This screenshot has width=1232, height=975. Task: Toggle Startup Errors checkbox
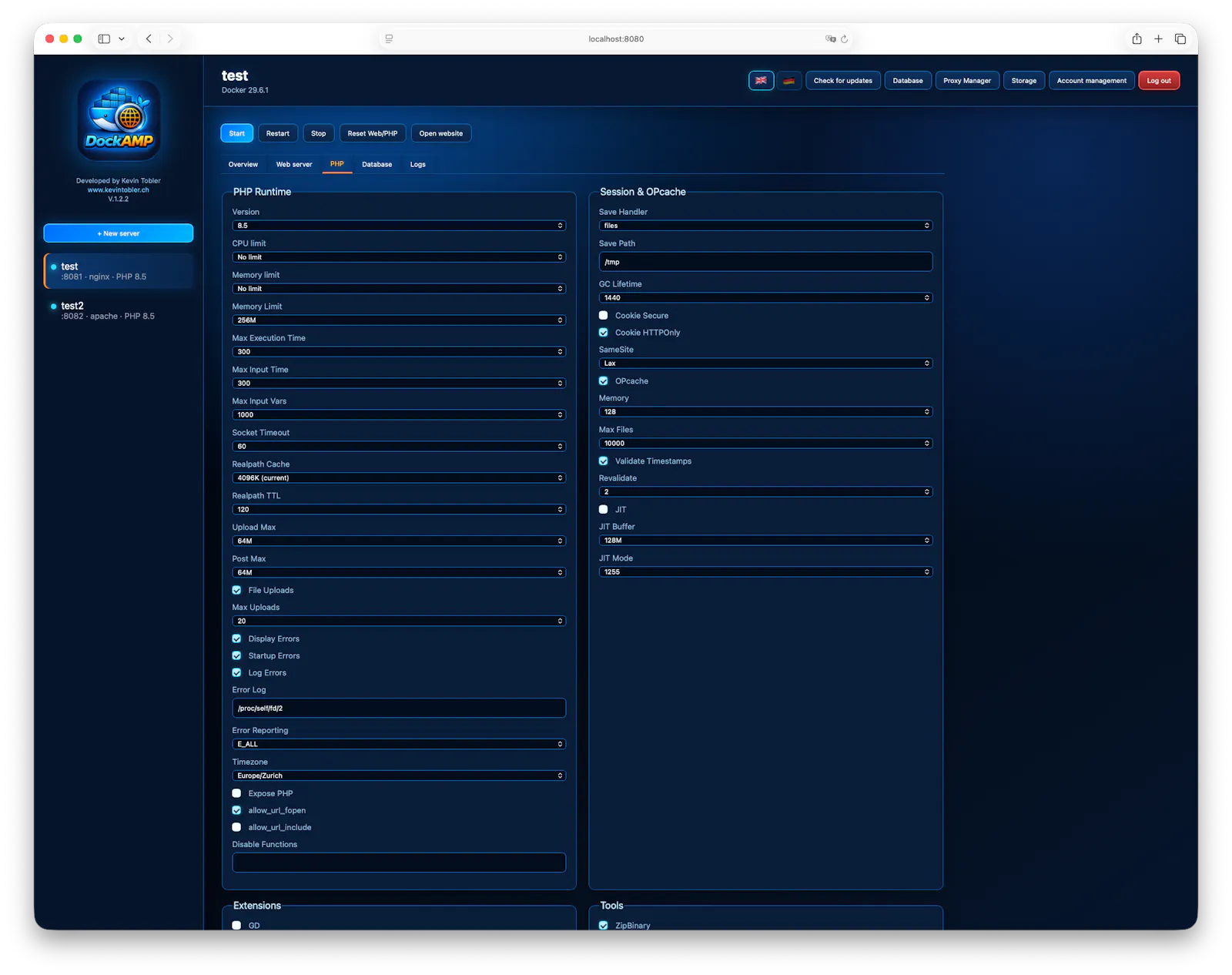click(236, 656)
